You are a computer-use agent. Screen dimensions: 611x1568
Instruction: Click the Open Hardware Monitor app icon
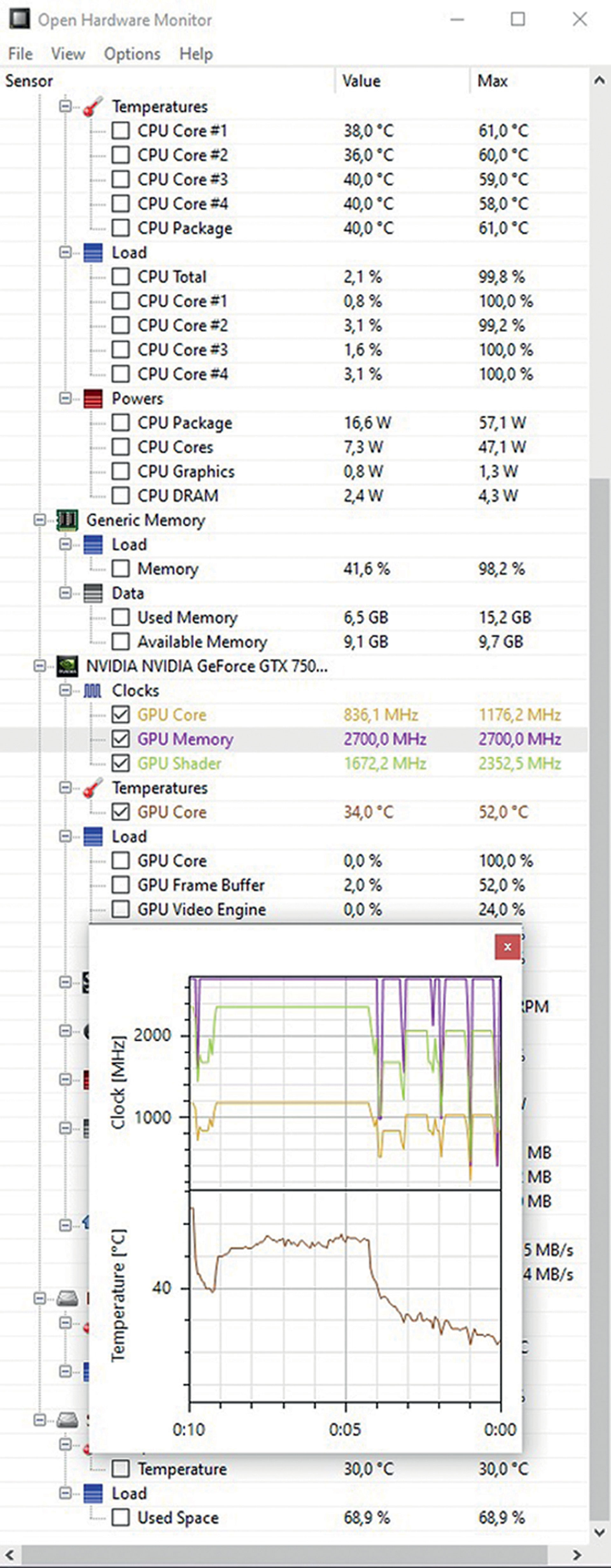point(19,19)
